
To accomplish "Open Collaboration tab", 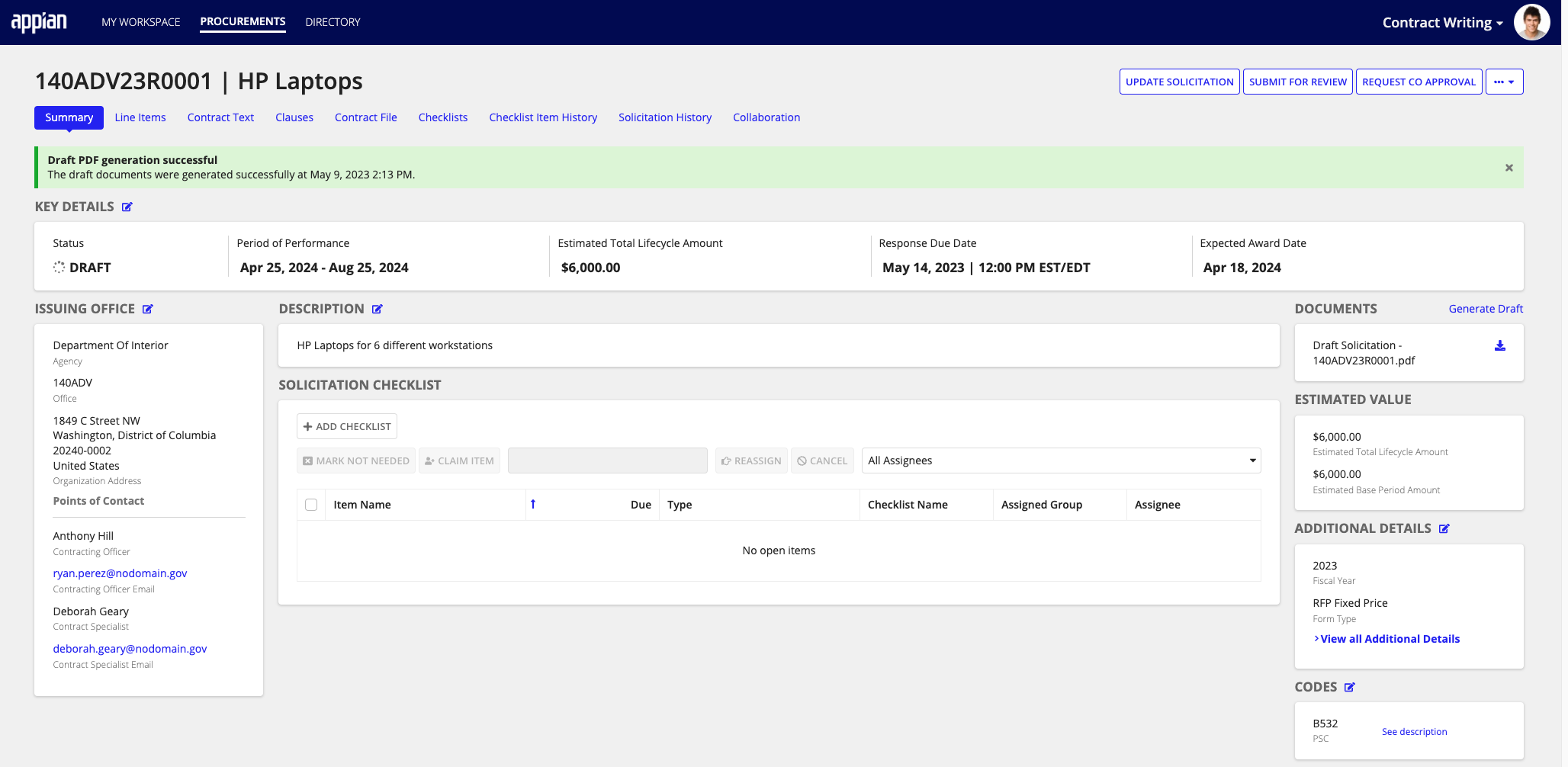I will tap(766, 117).
